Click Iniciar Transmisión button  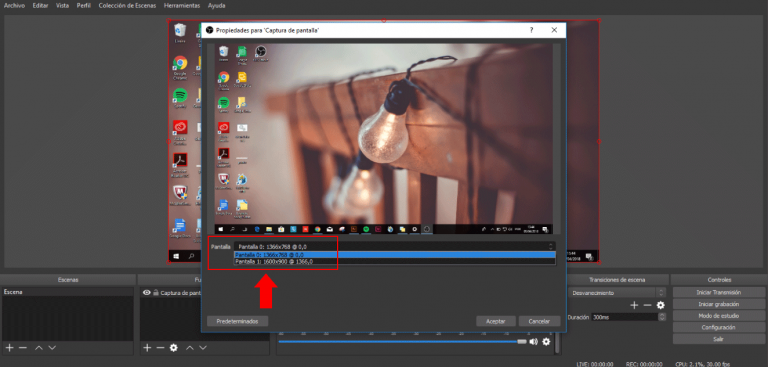point(719,292)
